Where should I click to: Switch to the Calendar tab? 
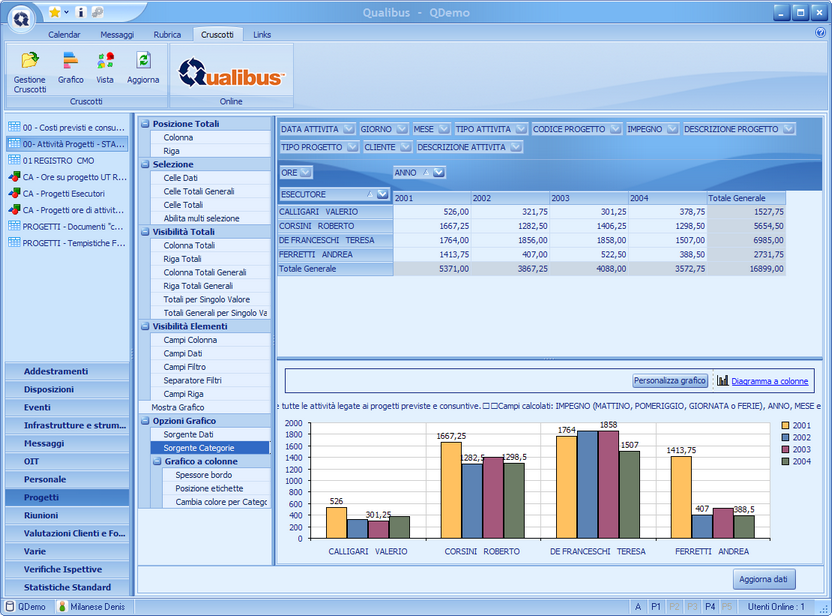click(64, 34)
